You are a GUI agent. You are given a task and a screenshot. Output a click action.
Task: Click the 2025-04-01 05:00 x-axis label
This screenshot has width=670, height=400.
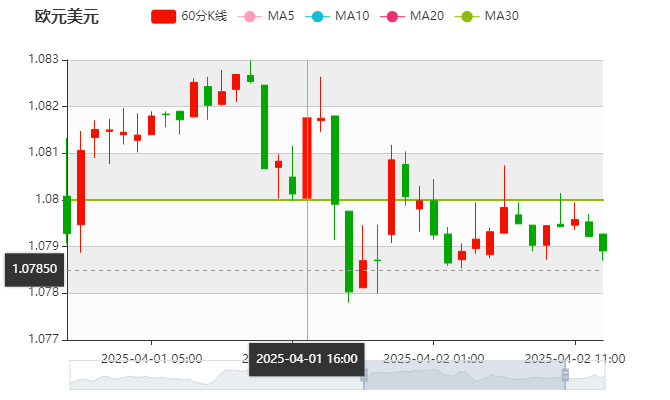click(x=152, y=357)
